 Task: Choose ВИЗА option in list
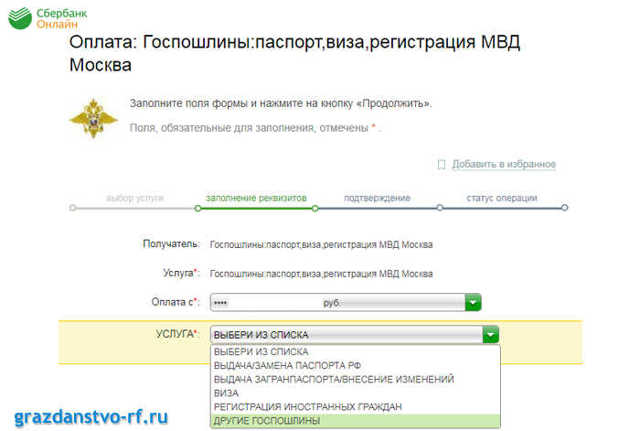(x=355, y=393)
